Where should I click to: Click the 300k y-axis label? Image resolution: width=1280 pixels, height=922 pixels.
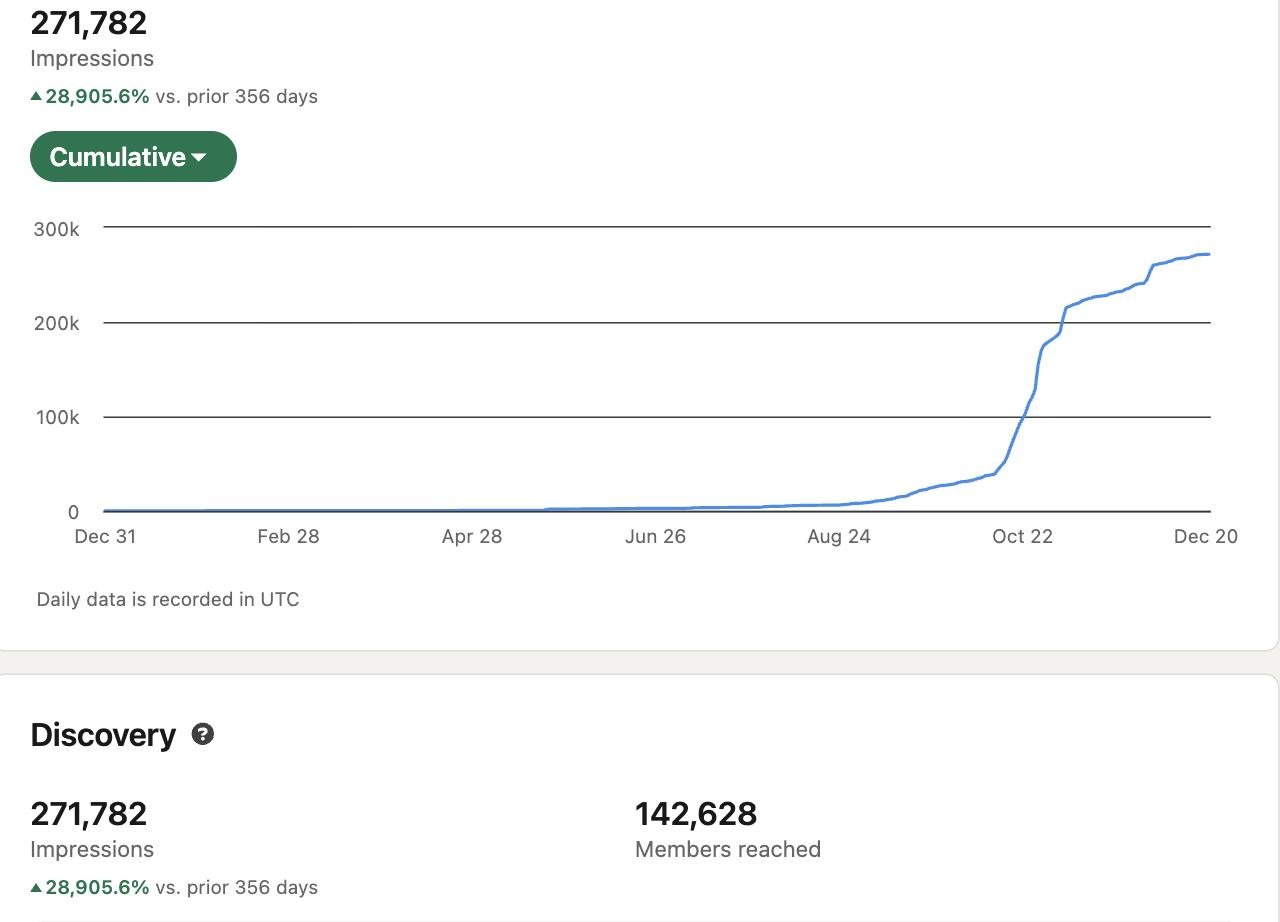coord(57,229)
